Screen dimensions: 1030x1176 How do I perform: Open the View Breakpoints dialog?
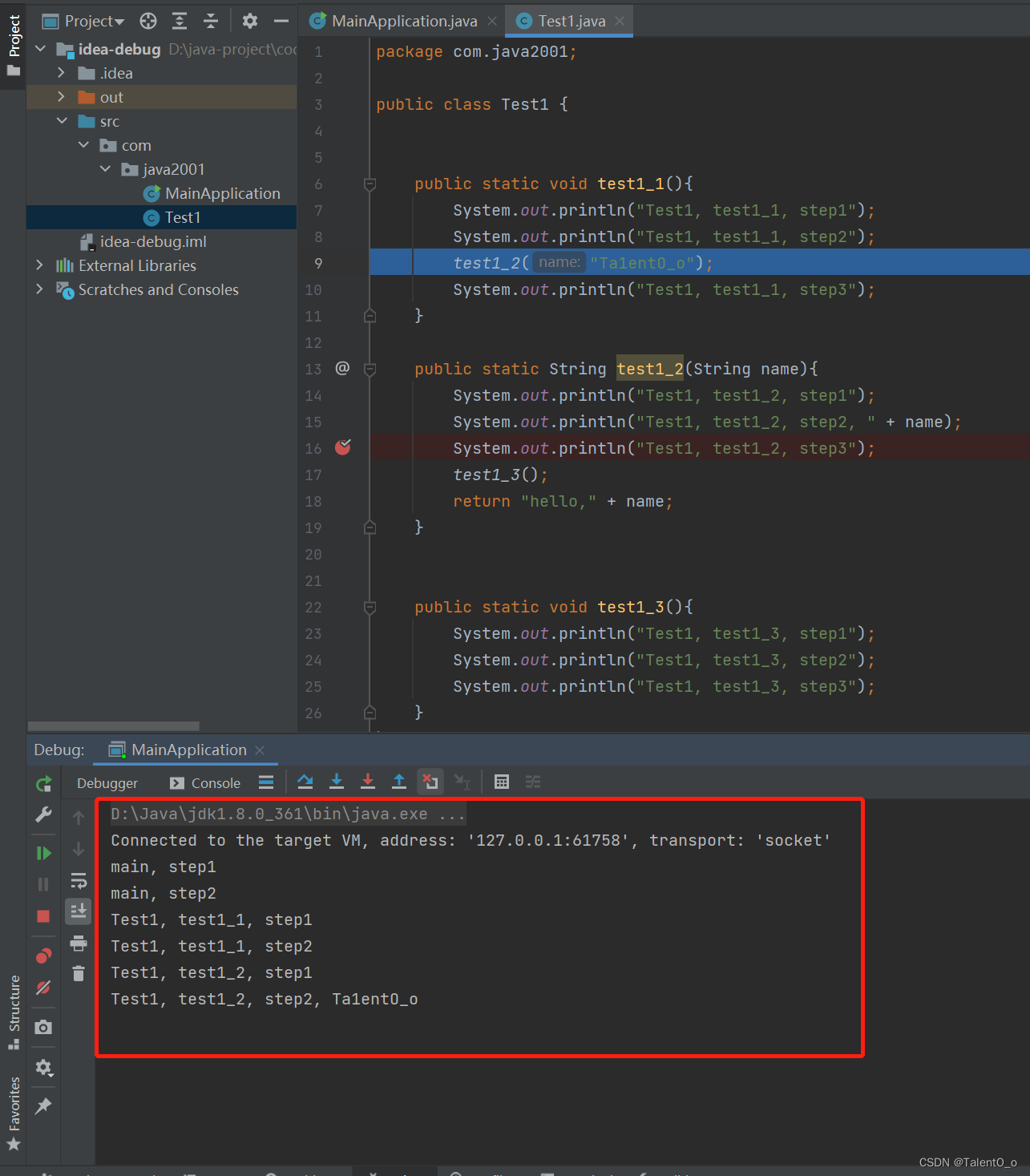coord(44,956)
